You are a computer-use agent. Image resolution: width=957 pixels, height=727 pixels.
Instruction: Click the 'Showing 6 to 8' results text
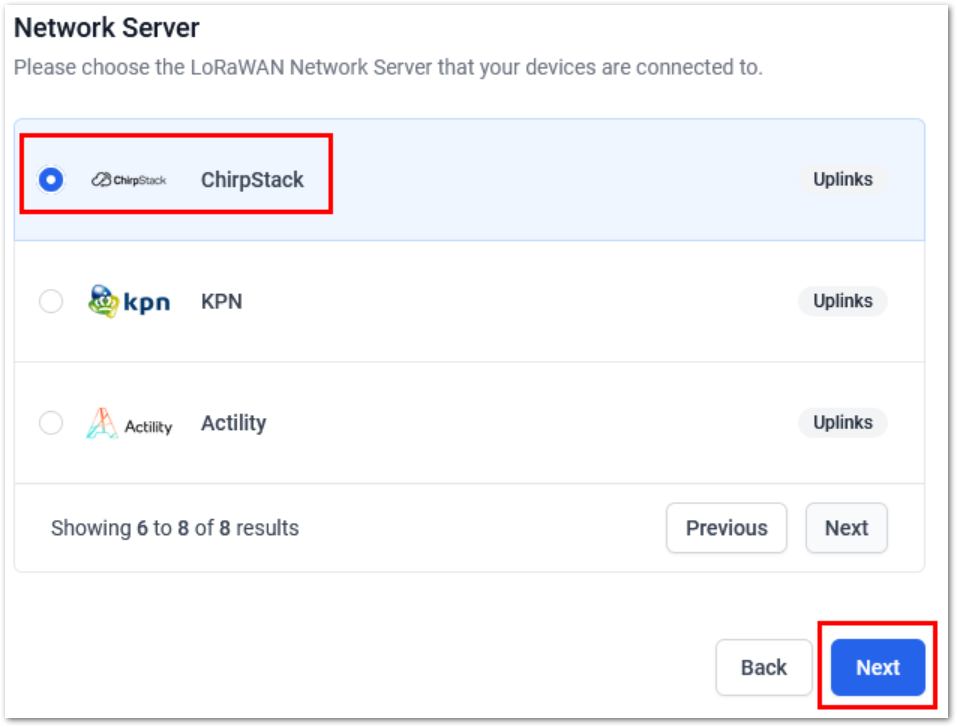pos(174,528)
